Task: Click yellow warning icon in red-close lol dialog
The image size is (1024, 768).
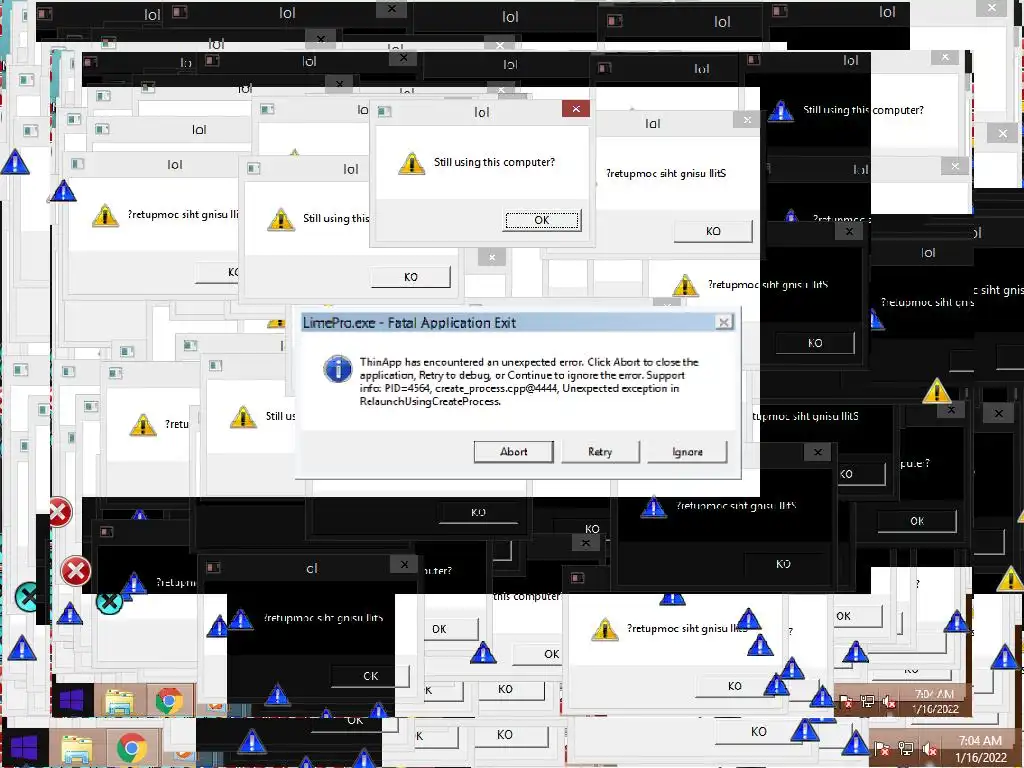Action: pos(411,163)
